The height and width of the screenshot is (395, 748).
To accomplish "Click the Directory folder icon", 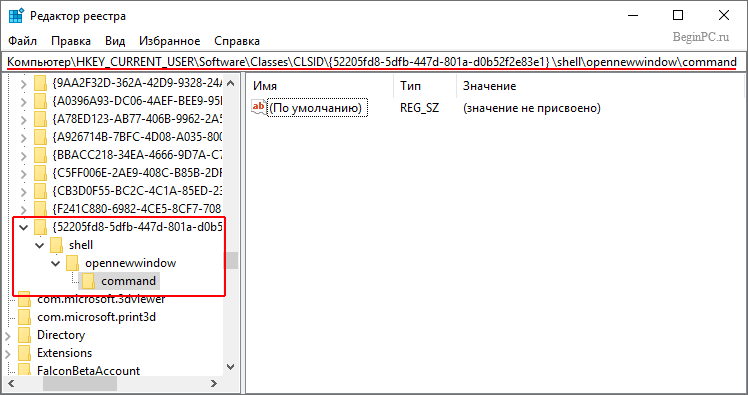I will pos(24,335).
